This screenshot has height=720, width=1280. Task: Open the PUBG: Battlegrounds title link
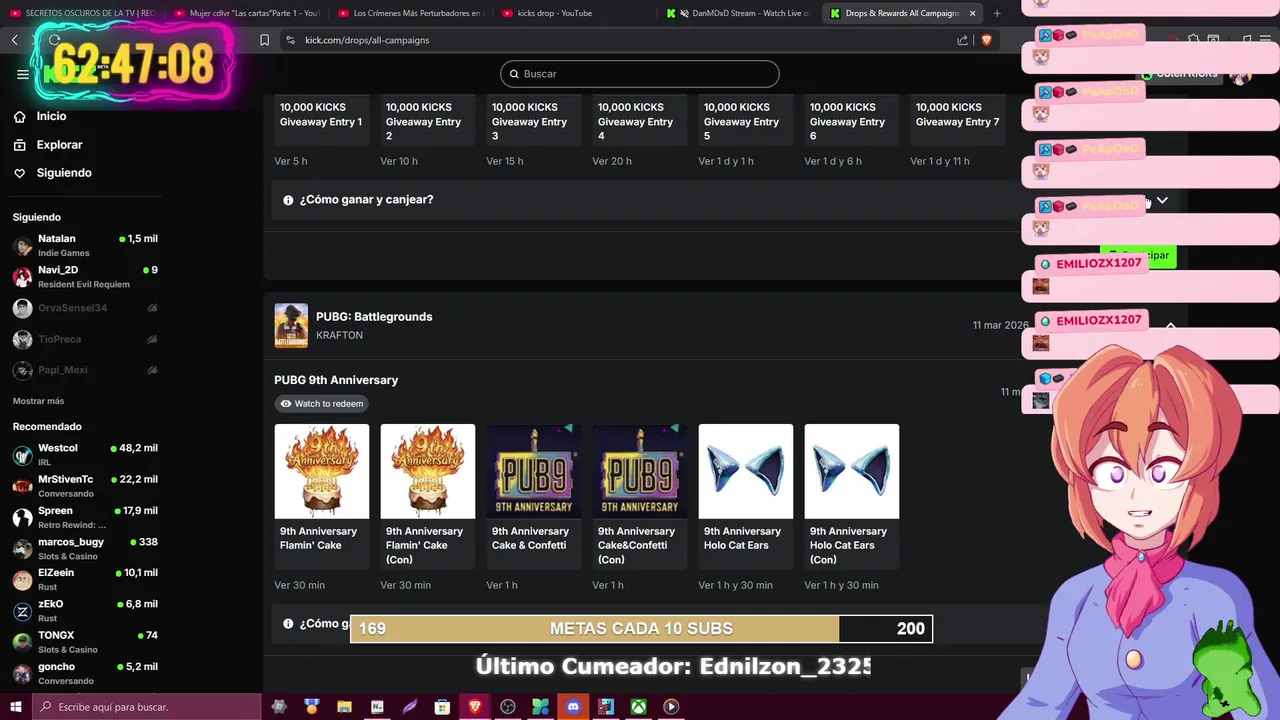click(x=374, y=317)
